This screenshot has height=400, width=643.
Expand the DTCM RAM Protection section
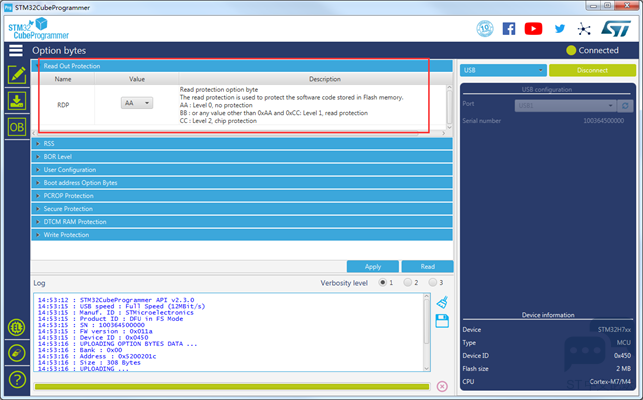click(x=242, y=222)
